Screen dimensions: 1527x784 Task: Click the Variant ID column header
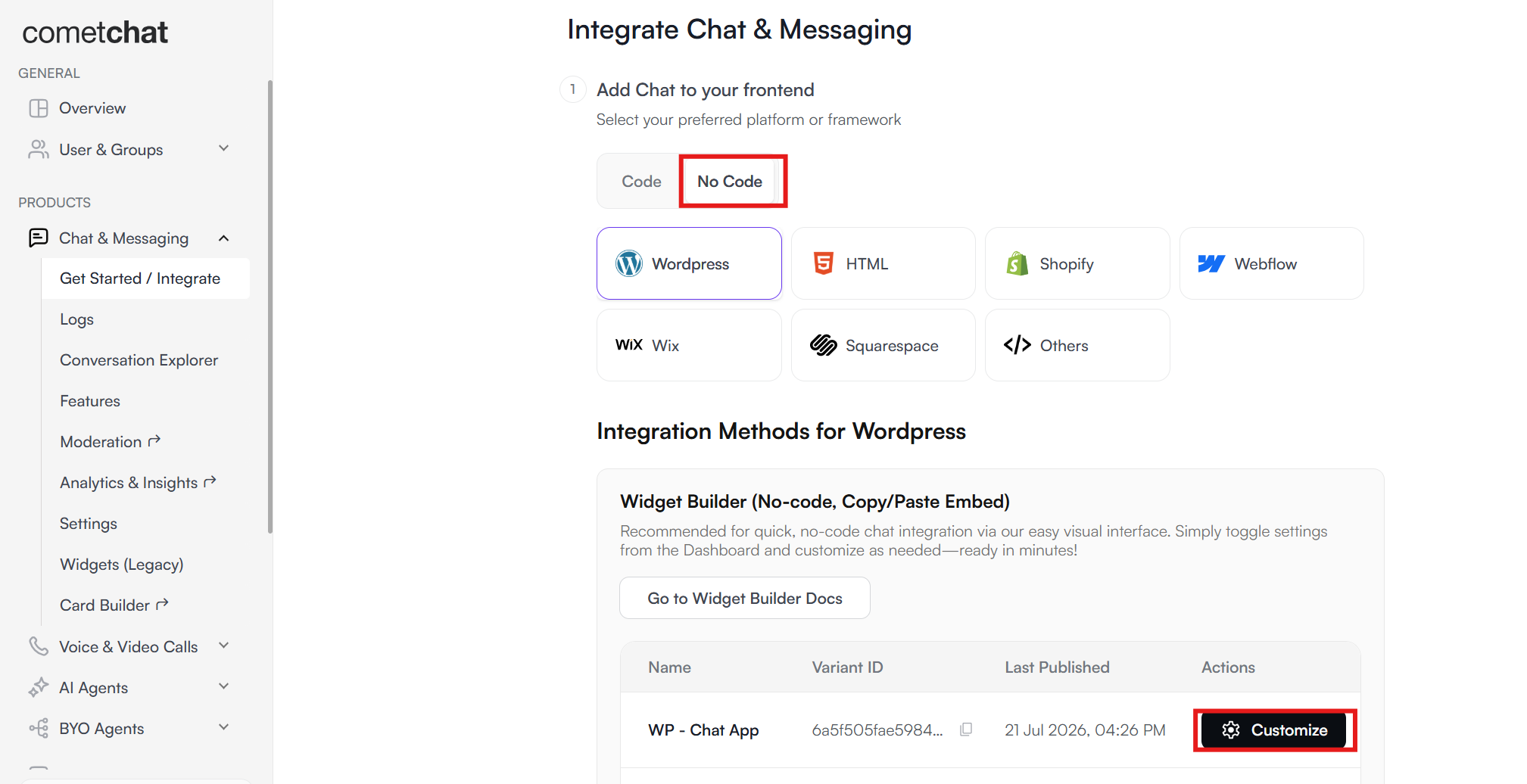point(847,667)
